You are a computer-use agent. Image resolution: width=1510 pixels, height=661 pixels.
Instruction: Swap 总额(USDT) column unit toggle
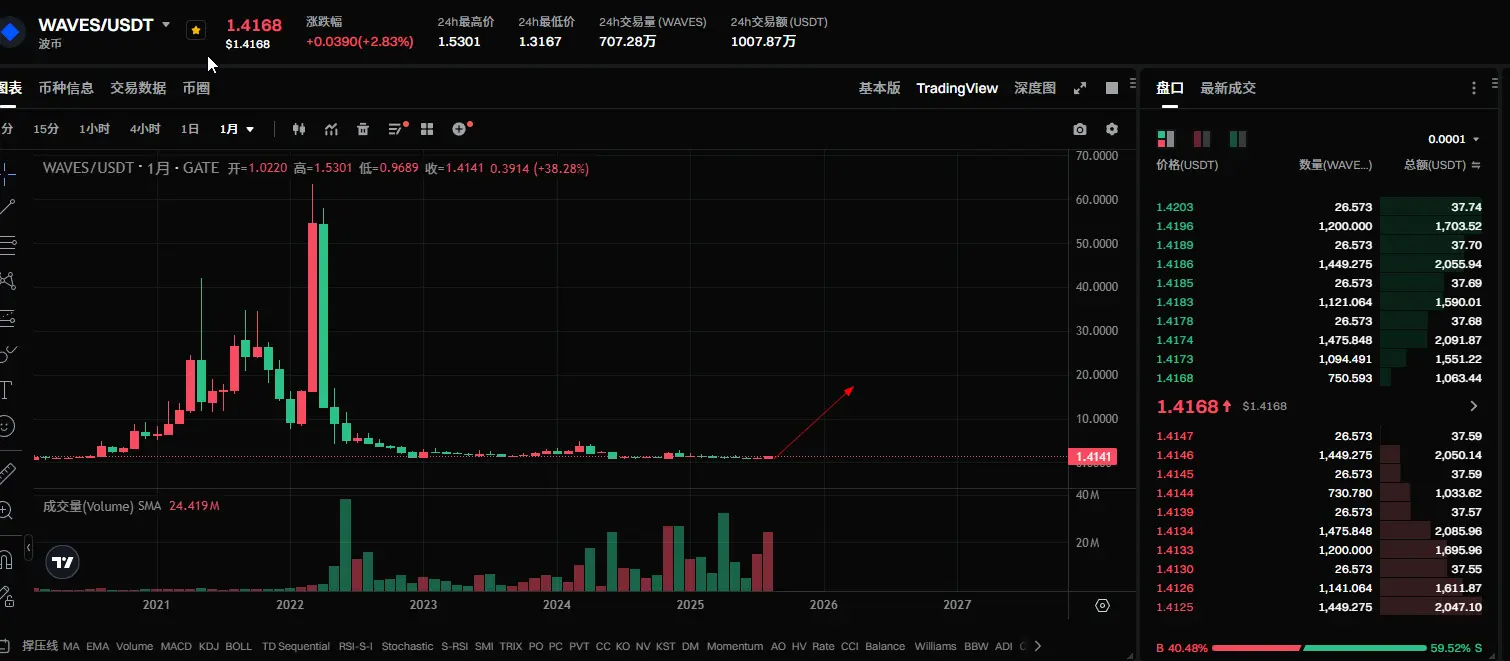click(1476, 165)
